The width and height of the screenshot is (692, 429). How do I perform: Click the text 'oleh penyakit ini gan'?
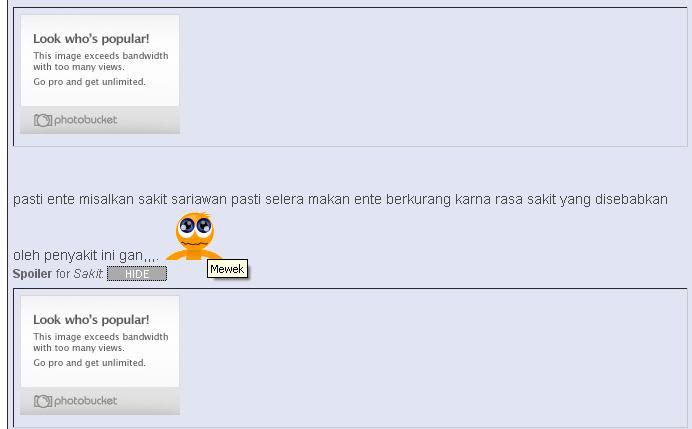tap(78, 256)
